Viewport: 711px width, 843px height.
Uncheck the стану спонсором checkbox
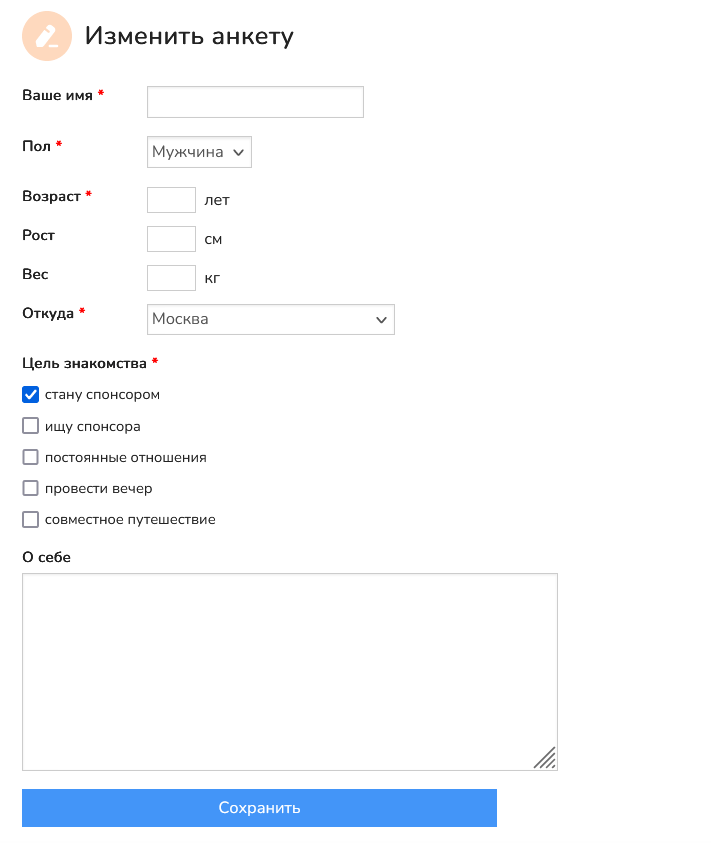point(31,395)
